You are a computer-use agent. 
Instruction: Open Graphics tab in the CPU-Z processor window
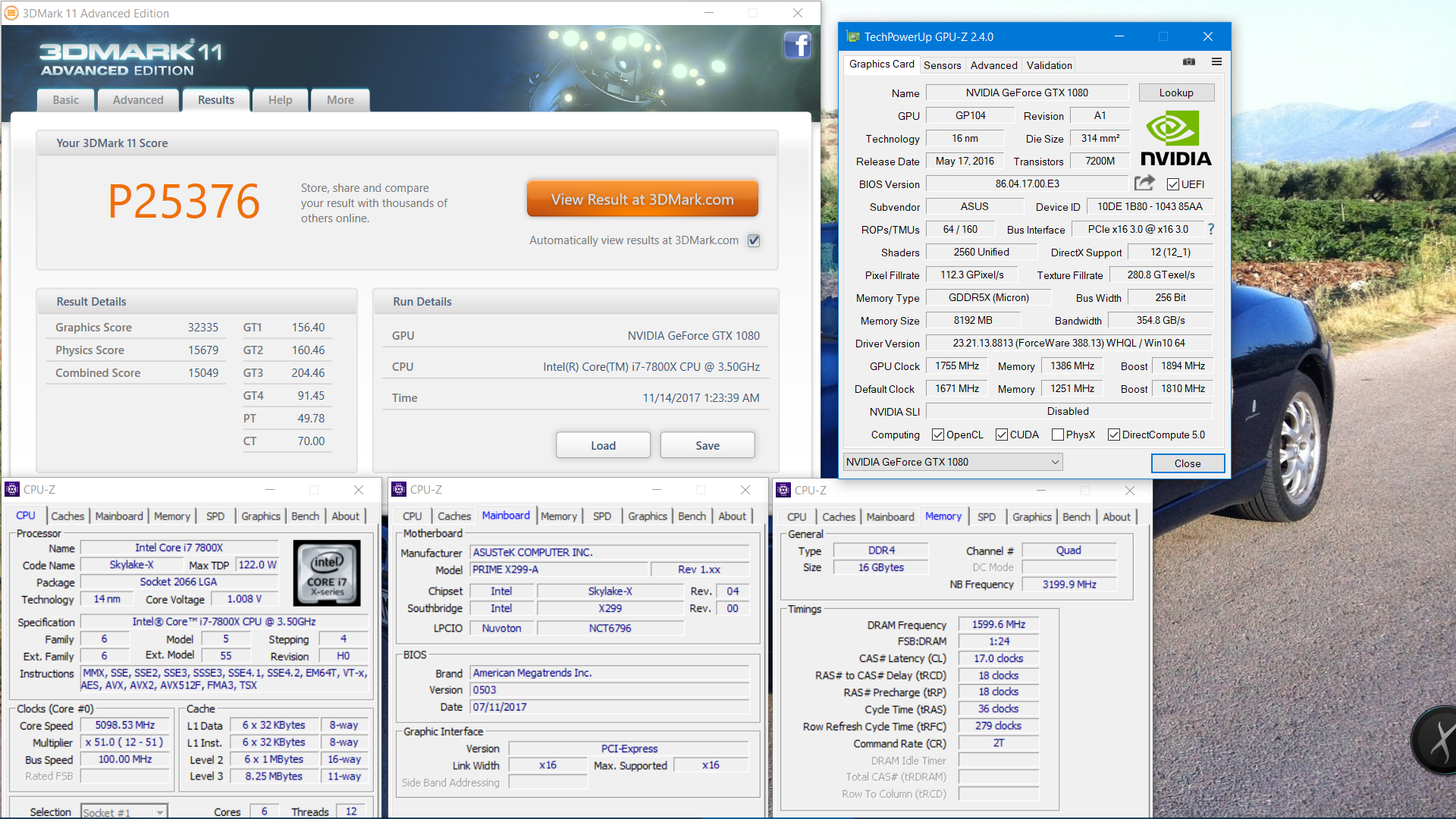coord(261,516)
